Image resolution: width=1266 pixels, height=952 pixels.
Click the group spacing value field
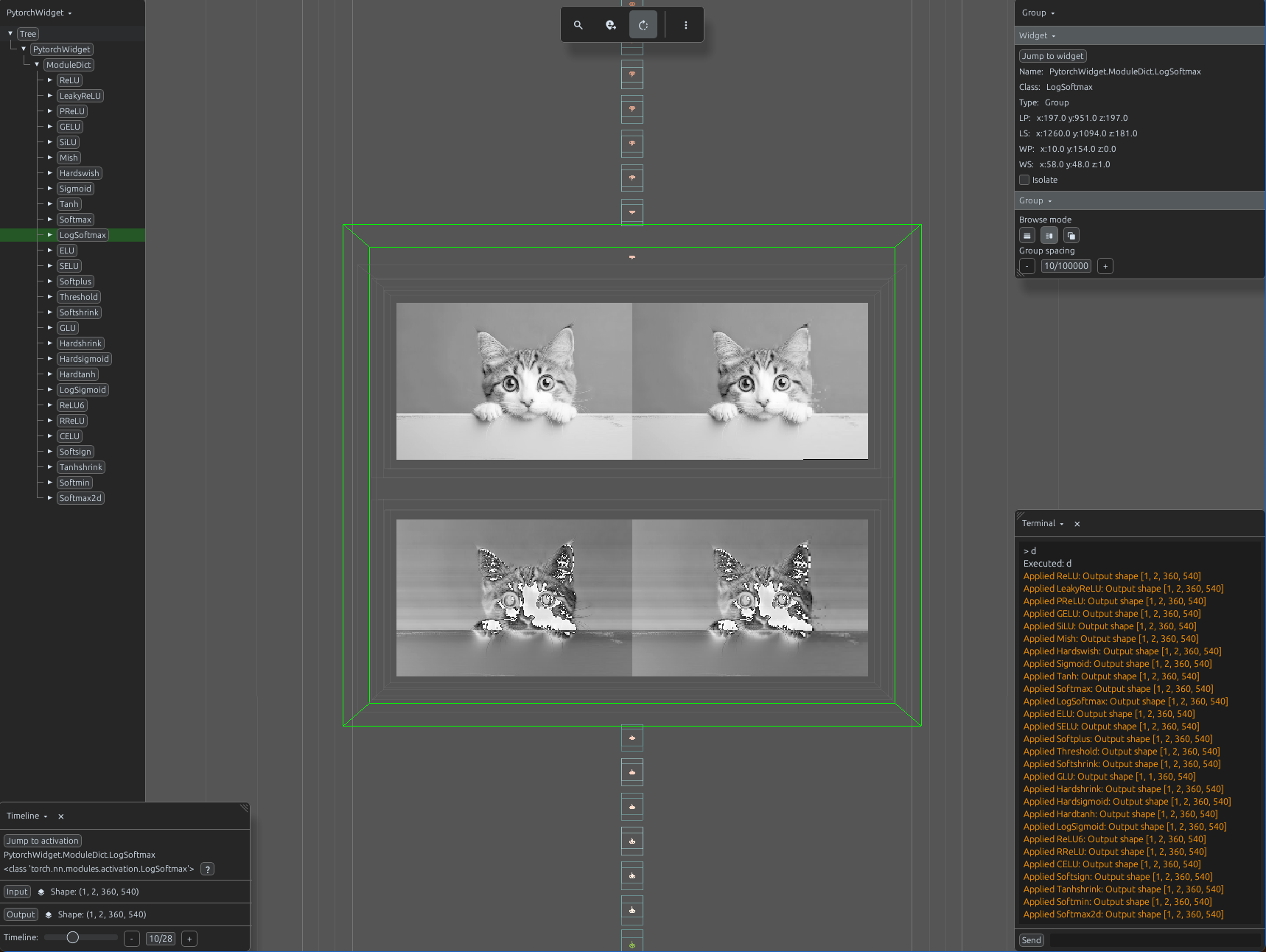point(1066,267)
